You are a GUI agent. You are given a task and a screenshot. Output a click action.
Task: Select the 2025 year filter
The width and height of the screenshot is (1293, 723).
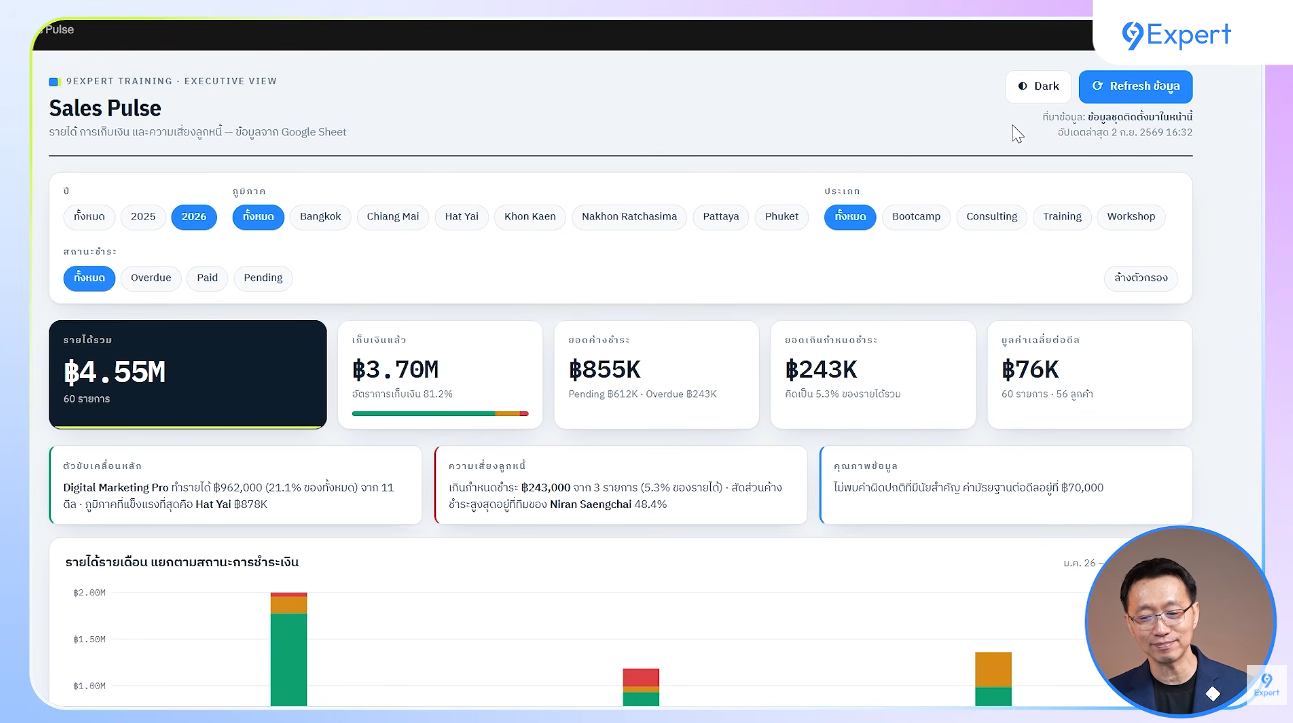[x=143, y=217]
